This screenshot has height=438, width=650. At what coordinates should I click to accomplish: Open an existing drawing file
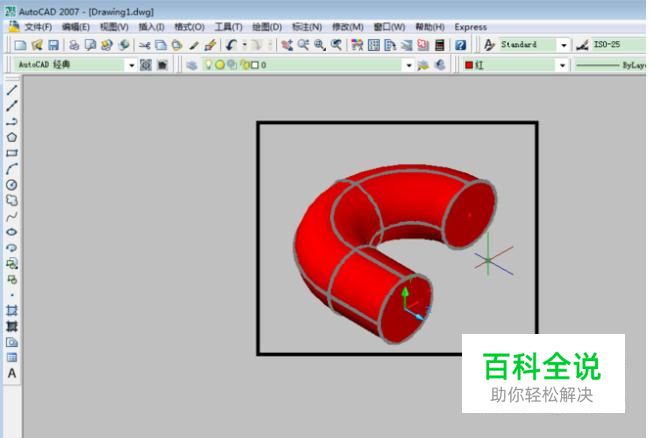click(x=37, y=45)
